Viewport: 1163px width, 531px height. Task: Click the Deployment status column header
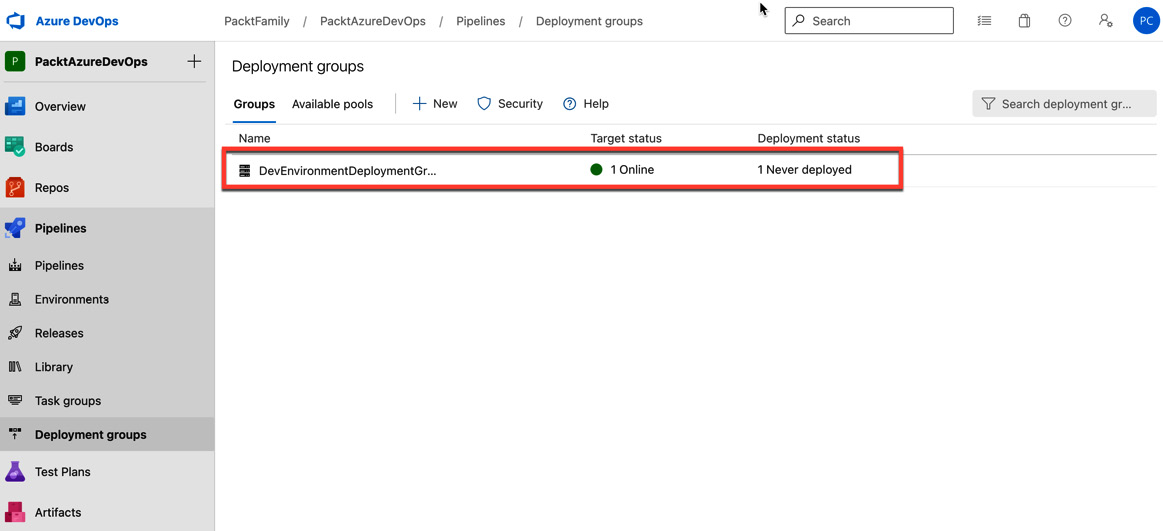pyautogui.click(x=809, y=138)
